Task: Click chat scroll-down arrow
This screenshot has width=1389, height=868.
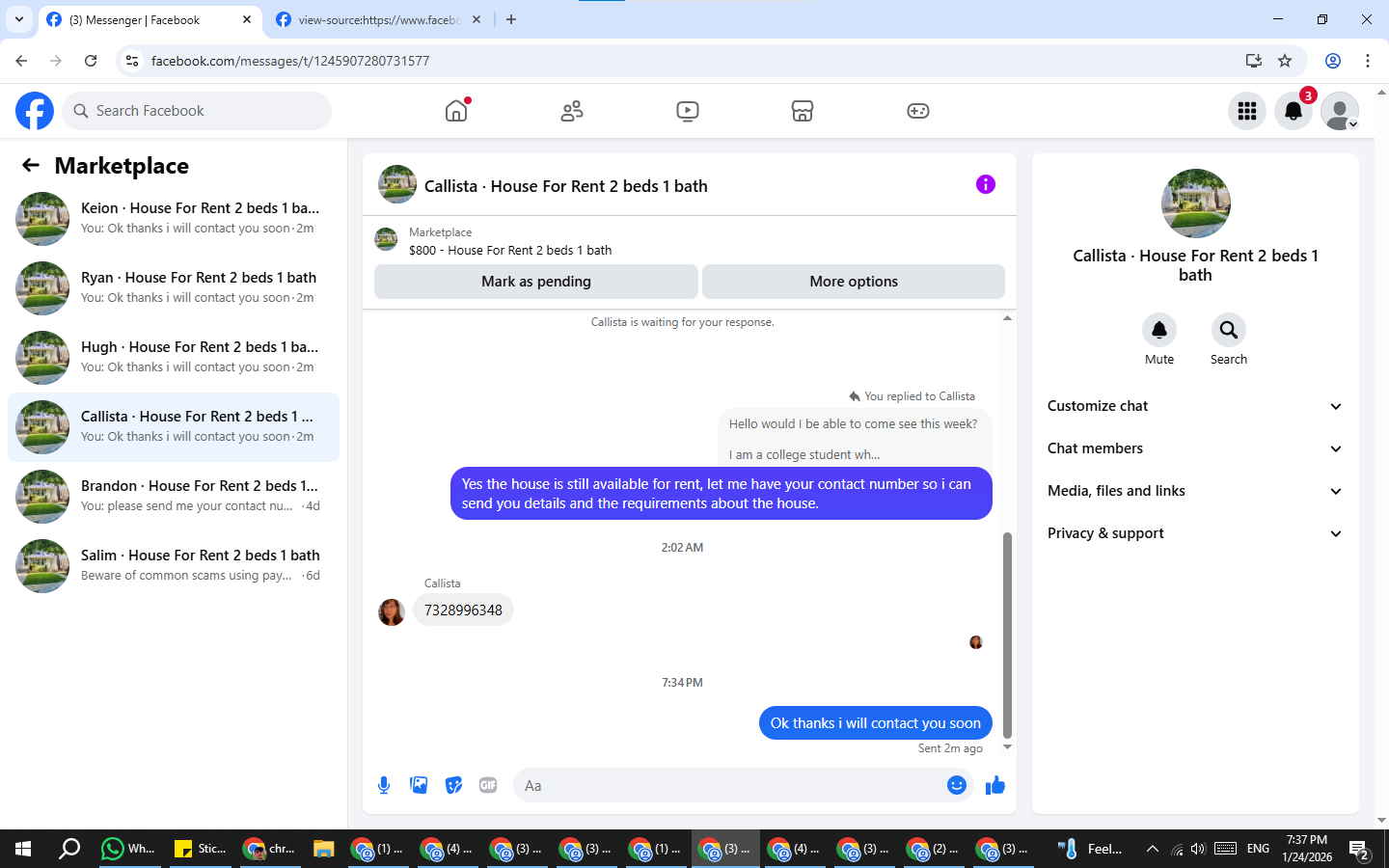Action: (1007, 747)
